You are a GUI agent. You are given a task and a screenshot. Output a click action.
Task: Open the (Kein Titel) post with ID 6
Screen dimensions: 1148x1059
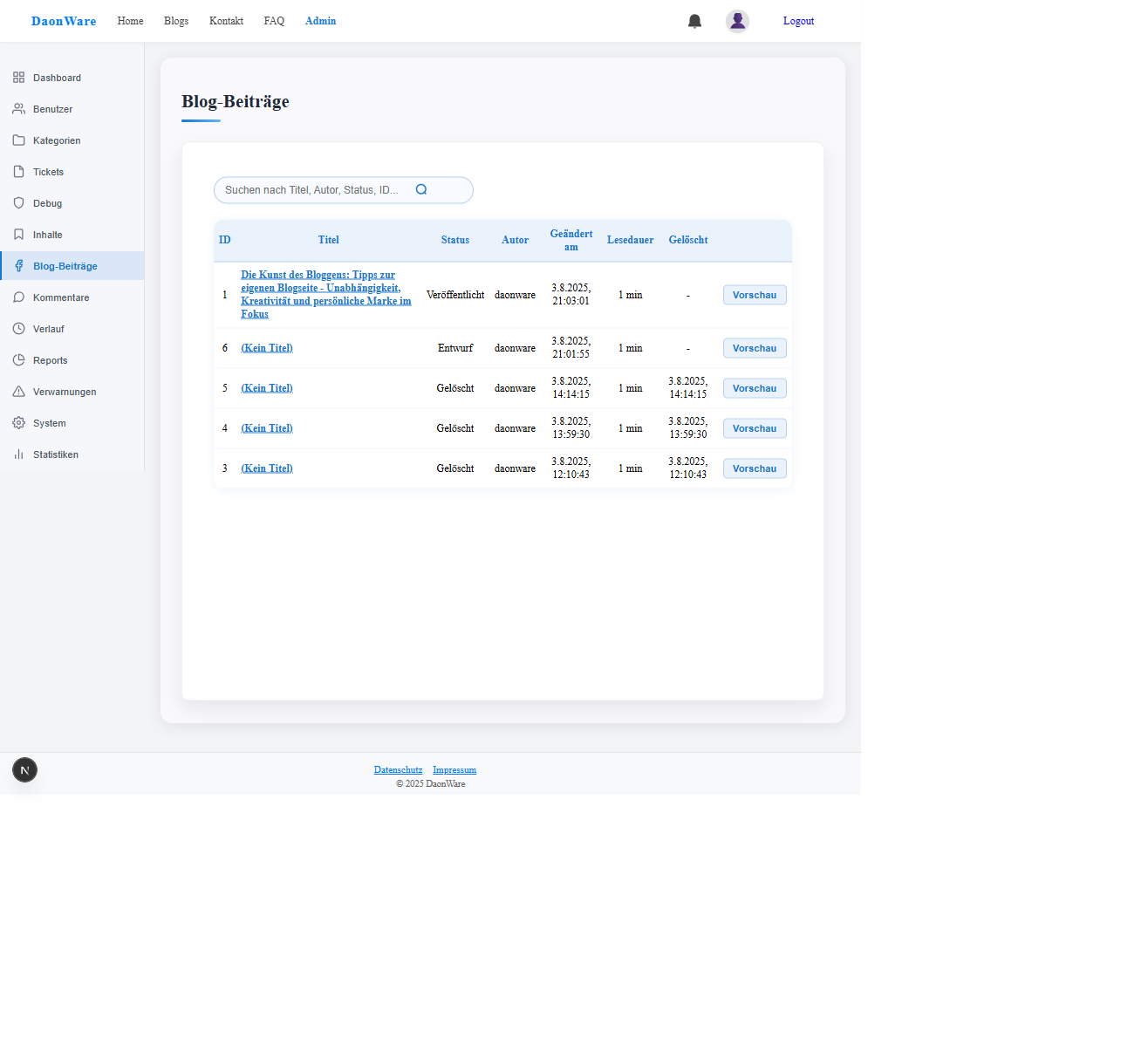(x=267, y=348)
